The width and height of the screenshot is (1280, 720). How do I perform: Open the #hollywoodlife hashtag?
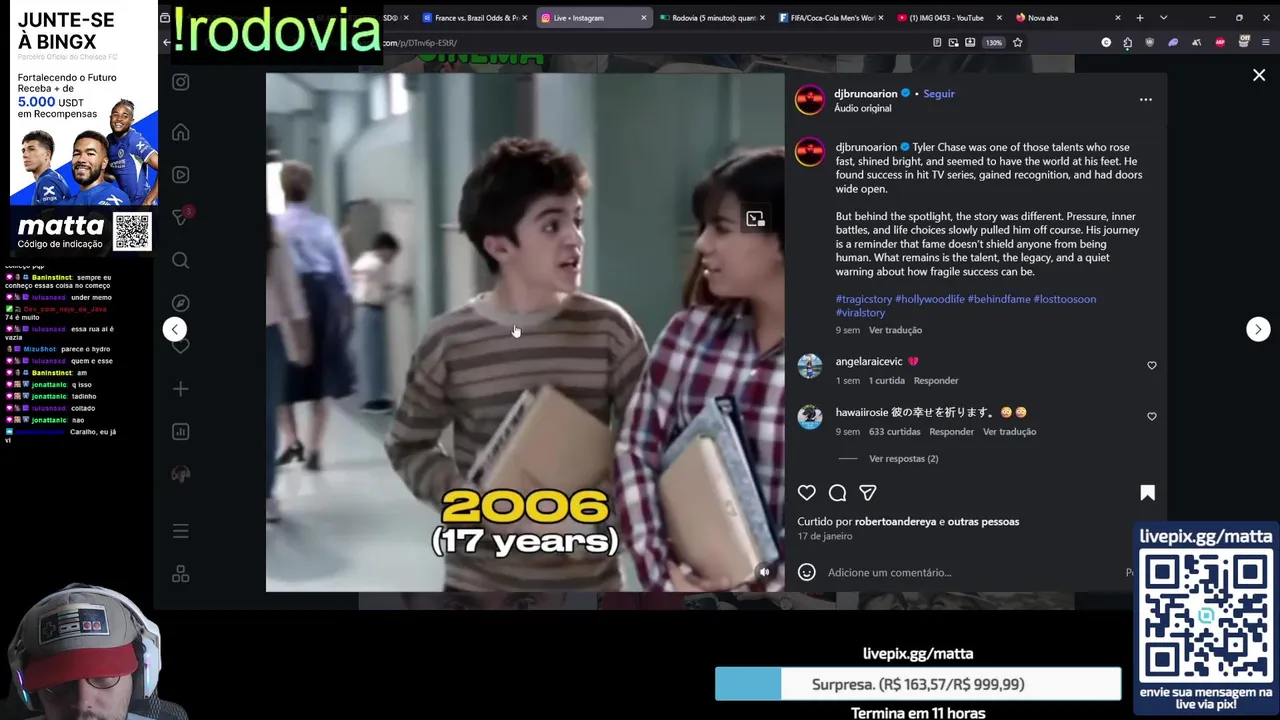pos(930,299)
